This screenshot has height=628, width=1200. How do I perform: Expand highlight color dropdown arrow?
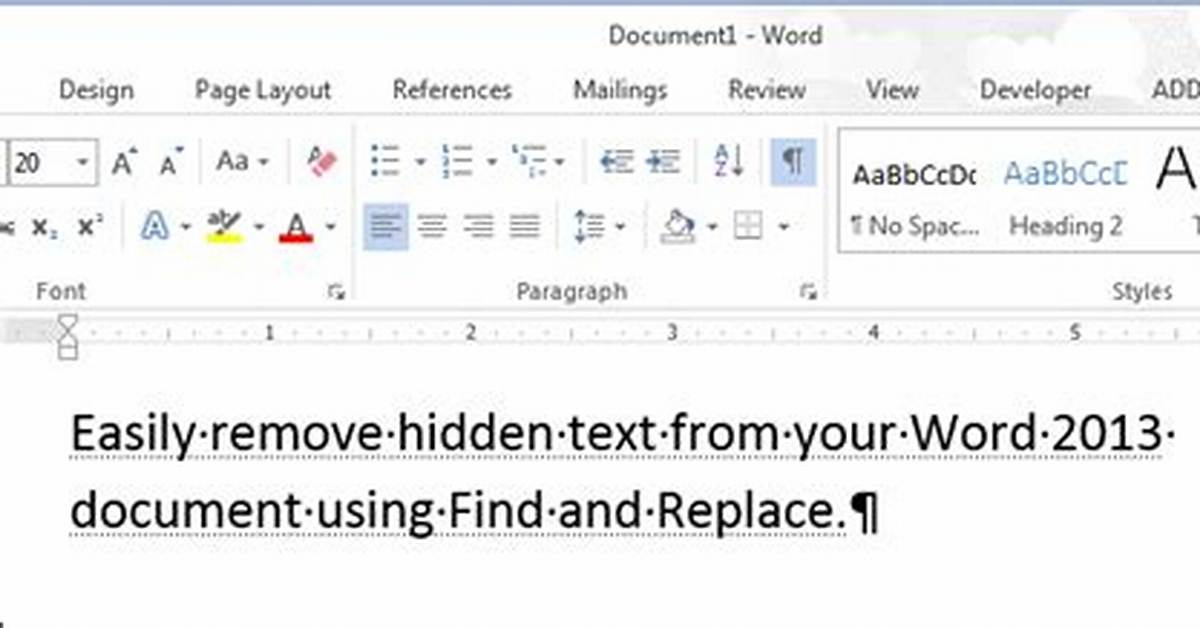(258, 228)
